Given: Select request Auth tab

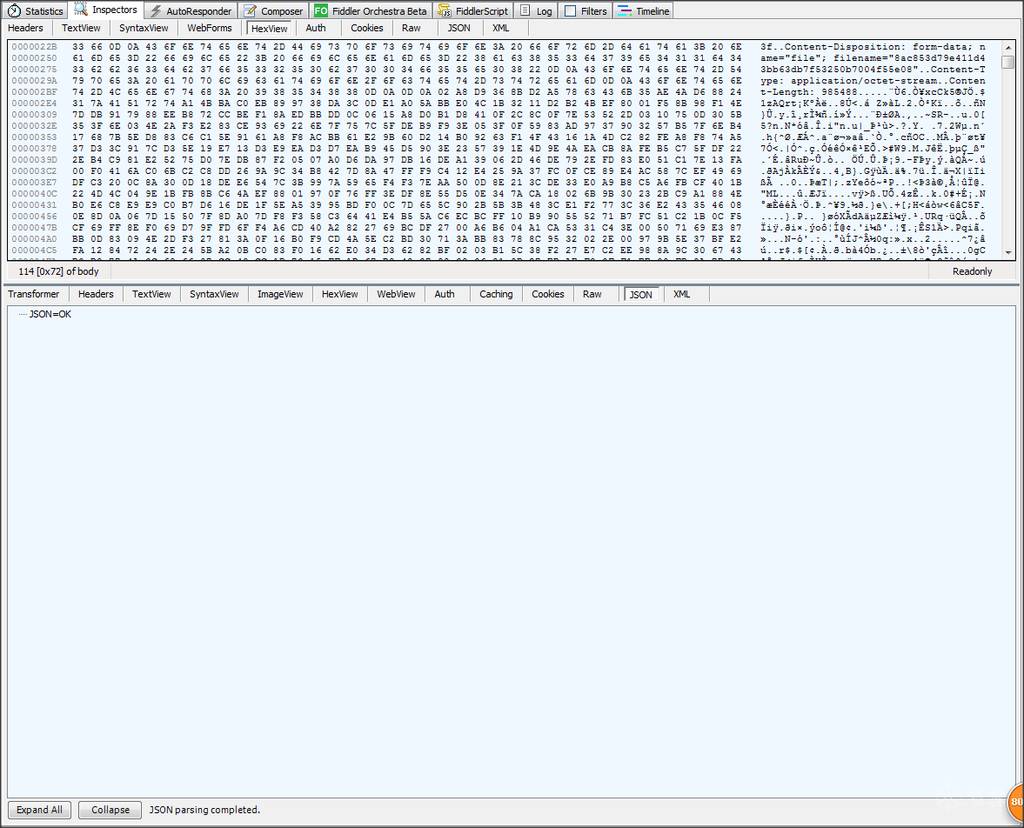Looking at the screenshot, I should 315,28.
